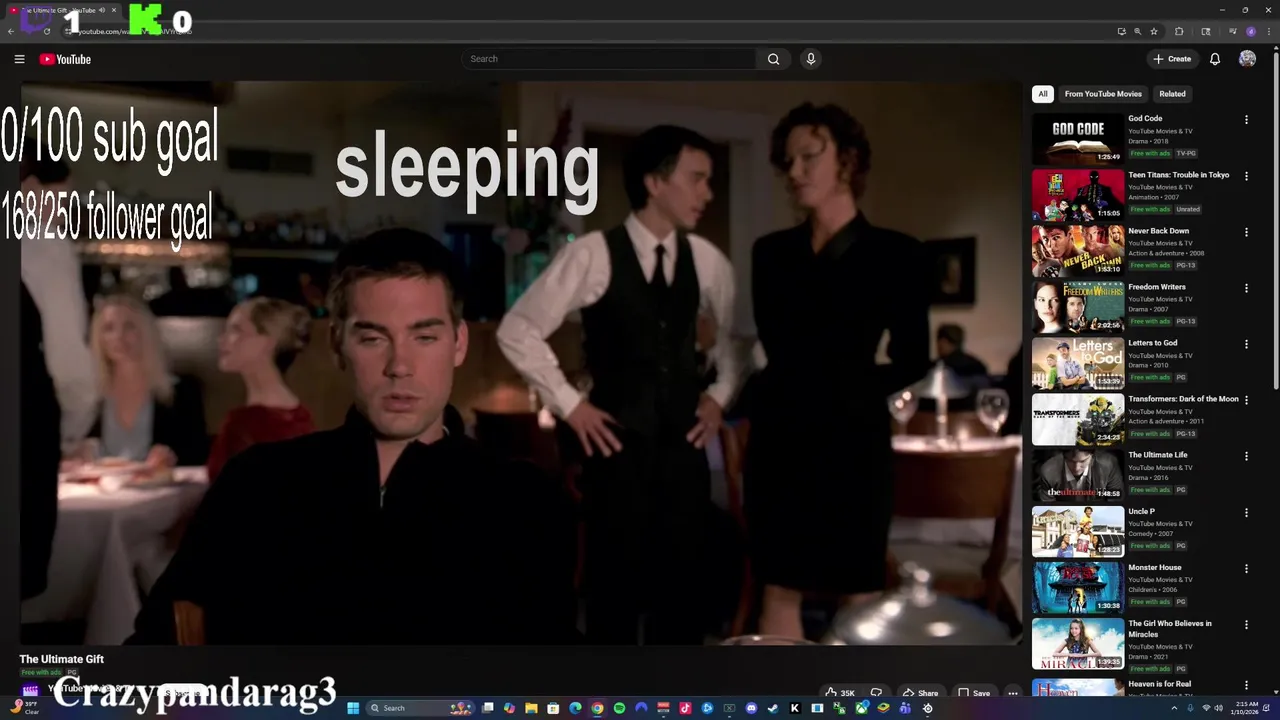Open more options for Uncle P
The height and width of the screenshot is (720, 1280).
coord(1246,512)
